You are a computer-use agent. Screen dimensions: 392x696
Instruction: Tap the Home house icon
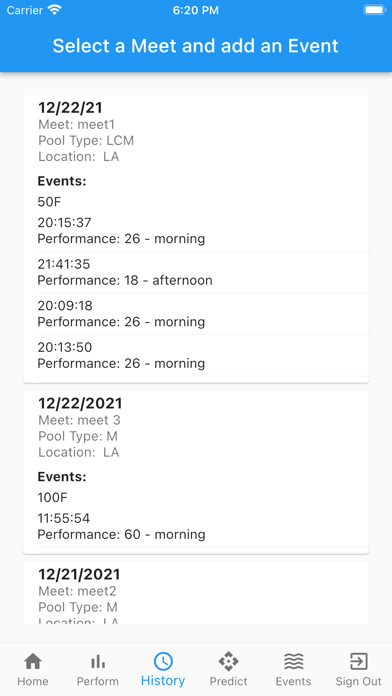click(33, 661)
